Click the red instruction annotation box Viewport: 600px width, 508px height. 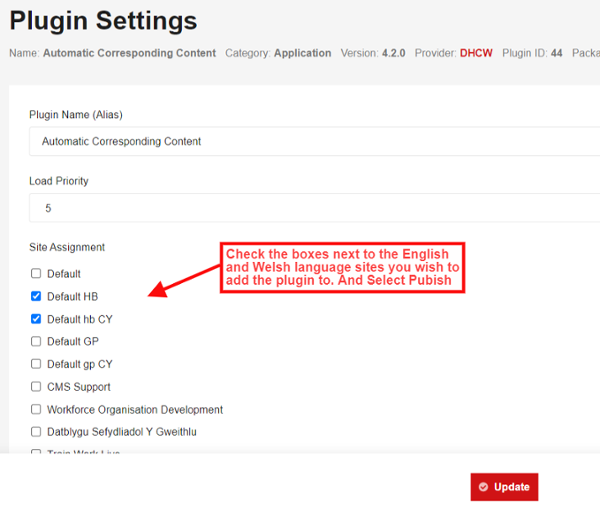click(x=342, y=267)
